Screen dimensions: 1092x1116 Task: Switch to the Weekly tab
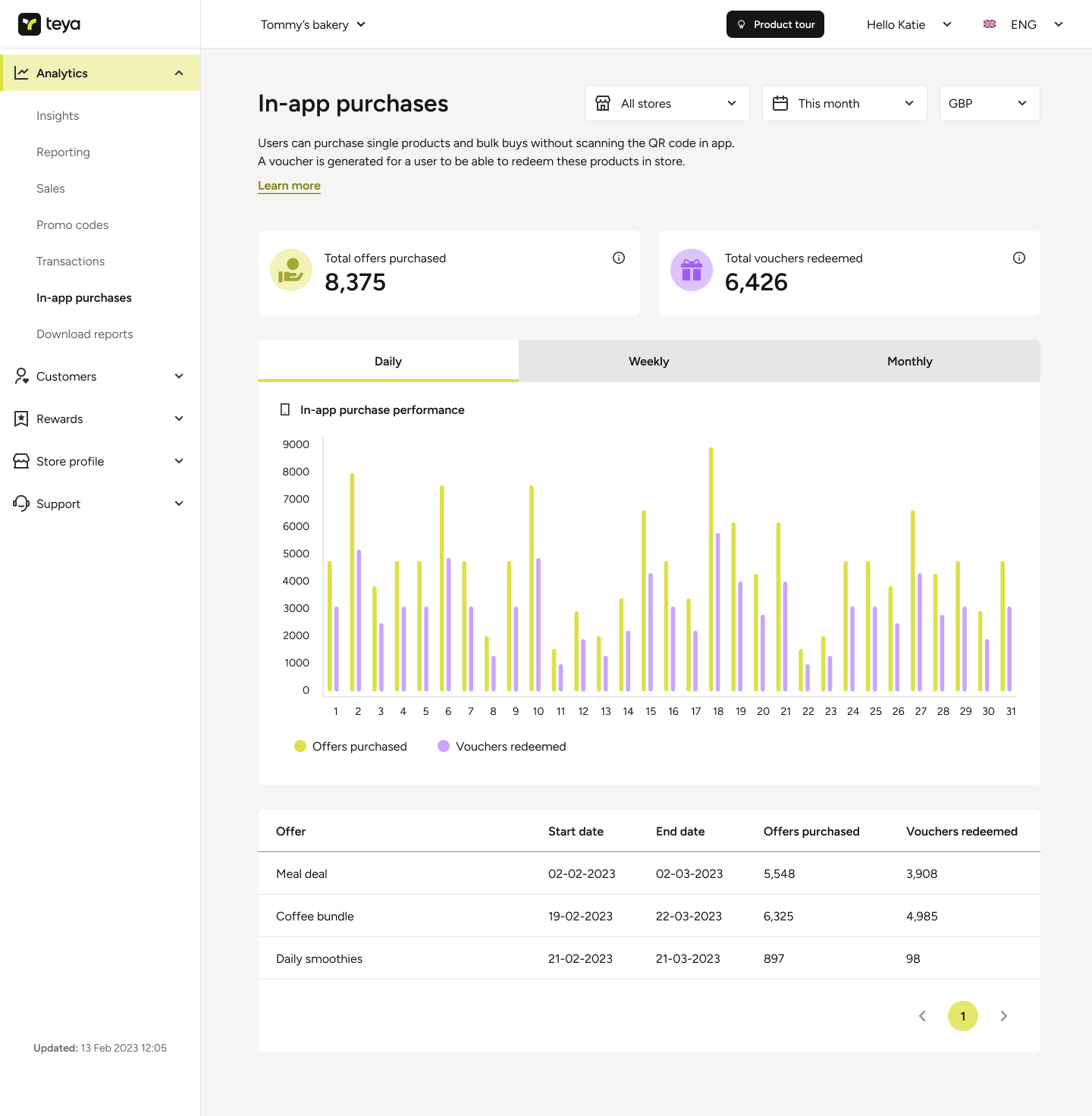pos(649,362)
